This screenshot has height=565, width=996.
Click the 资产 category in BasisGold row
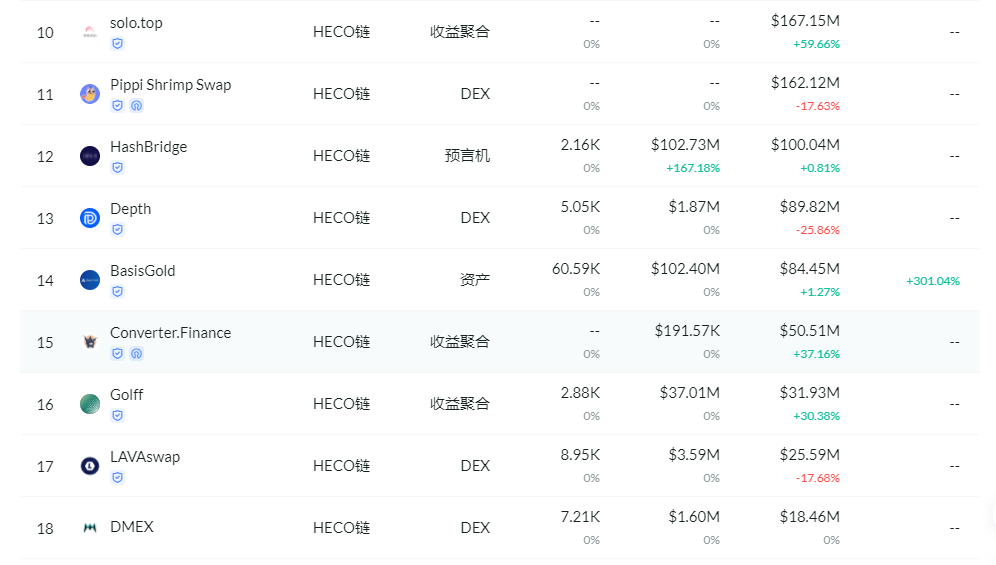point(474,280)
